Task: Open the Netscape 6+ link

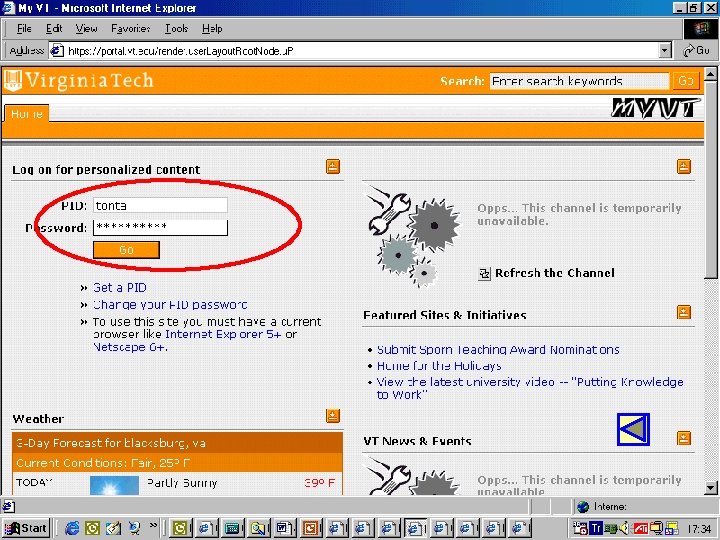Action: [x=129, y=347]
